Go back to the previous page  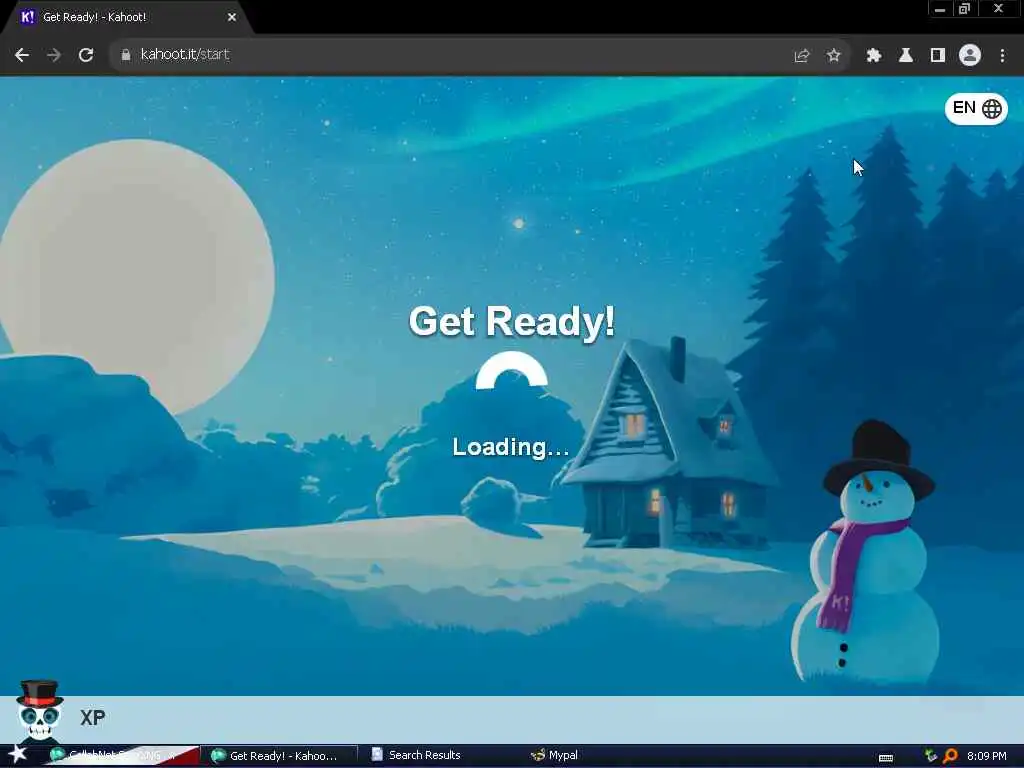22,55
